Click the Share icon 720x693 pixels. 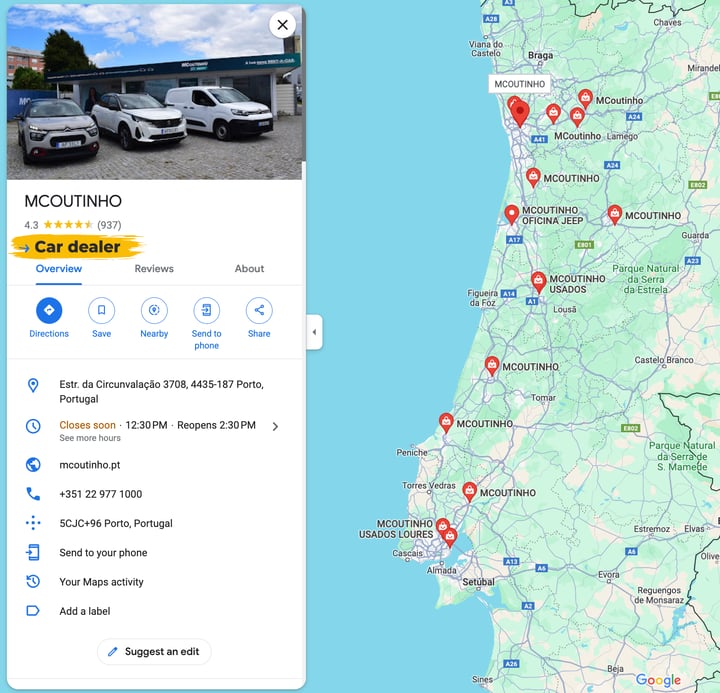[x=259, y=310]
